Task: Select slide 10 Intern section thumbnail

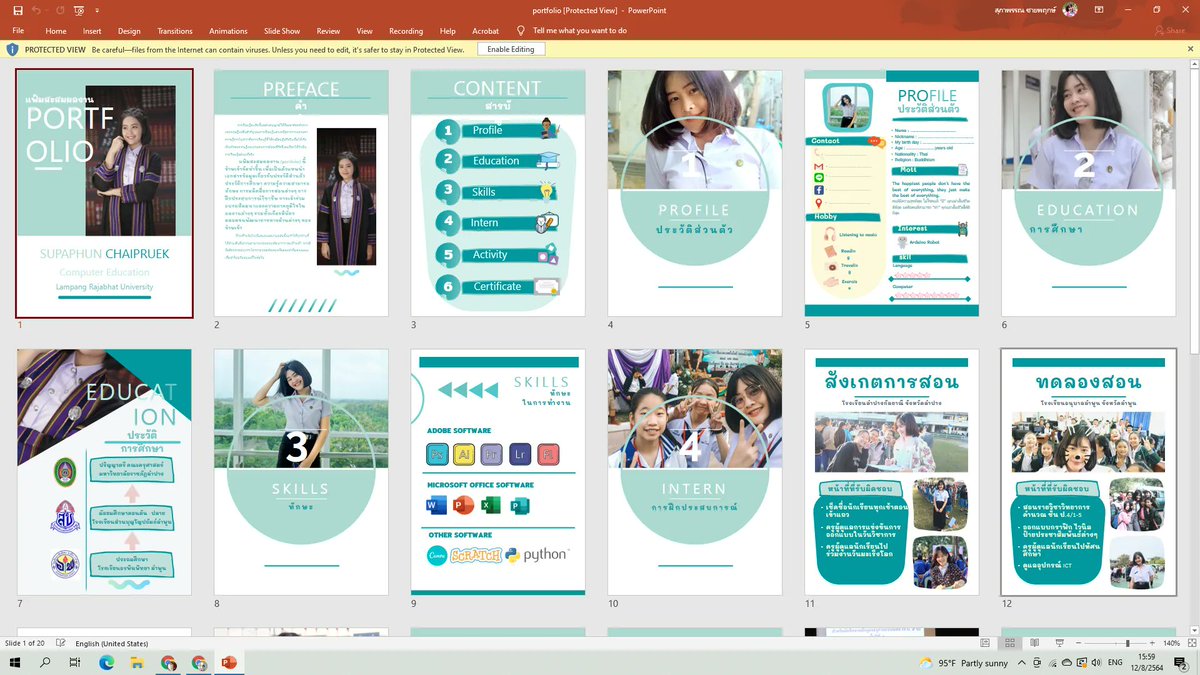Action: tap(695, 472)
